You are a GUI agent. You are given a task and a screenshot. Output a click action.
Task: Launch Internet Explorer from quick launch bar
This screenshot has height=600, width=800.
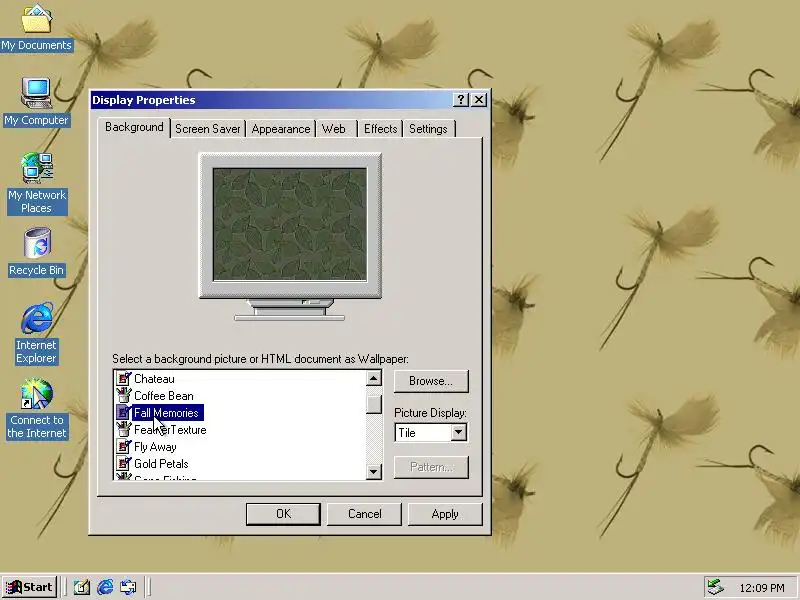[105, 587]
